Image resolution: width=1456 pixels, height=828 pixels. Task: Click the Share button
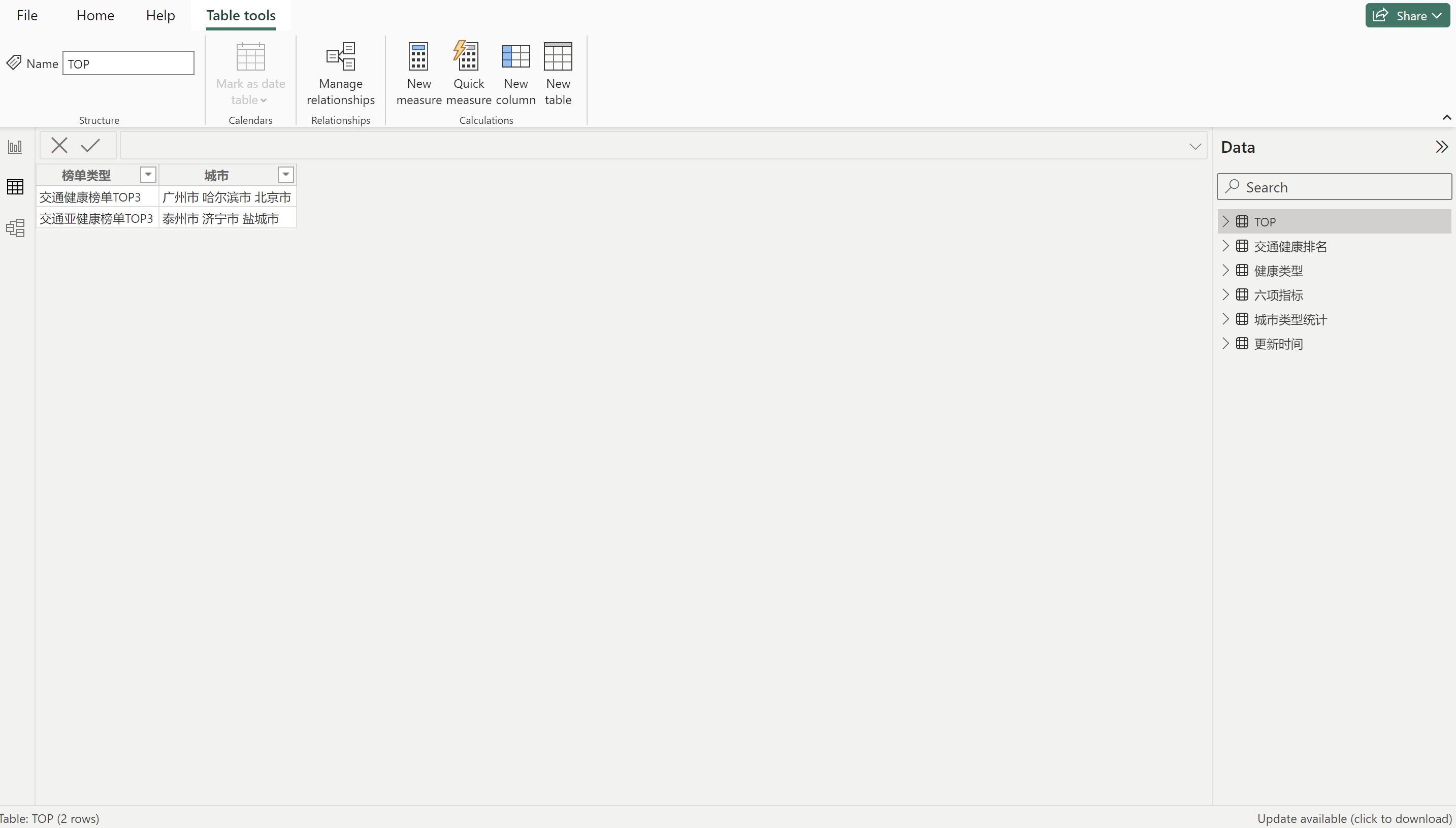[x=1407, y=15]
